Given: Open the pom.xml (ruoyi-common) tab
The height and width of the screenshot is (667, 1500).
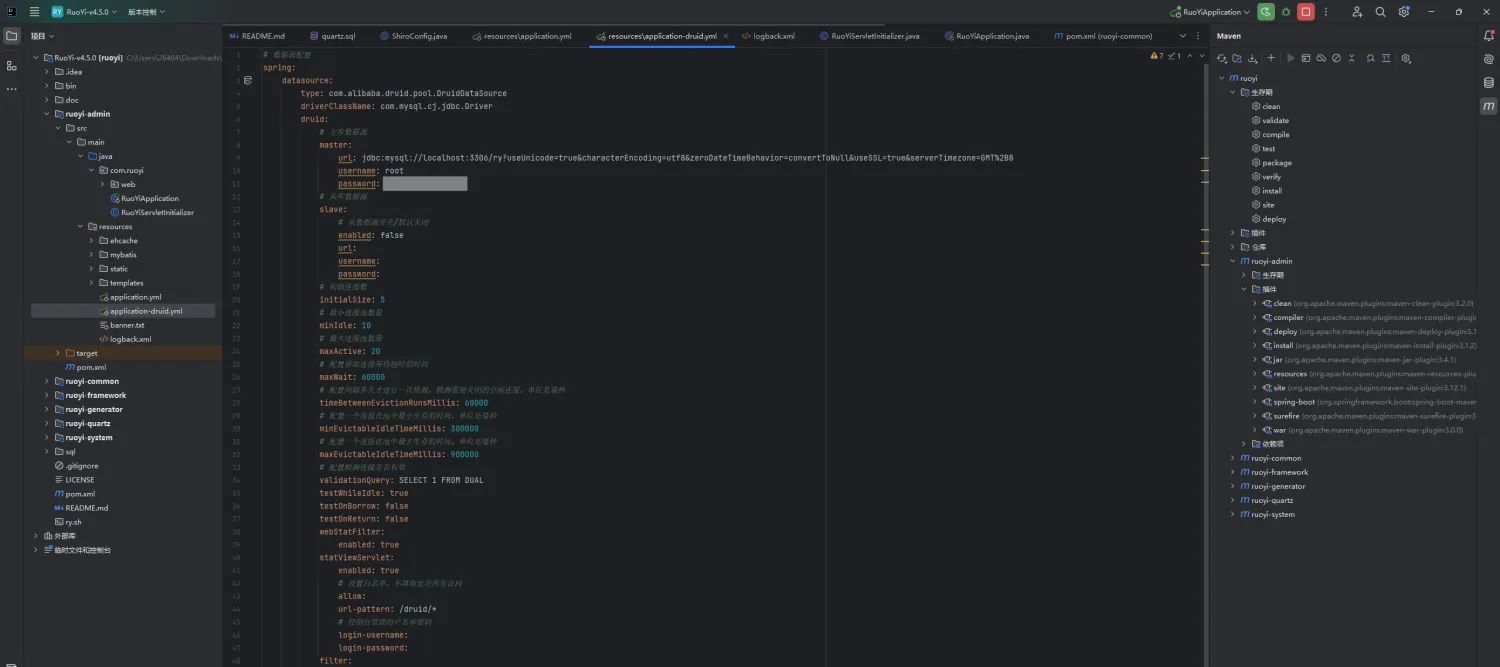Looking at the screenshot, I should pyautogui.click(x=1102, y=36).
